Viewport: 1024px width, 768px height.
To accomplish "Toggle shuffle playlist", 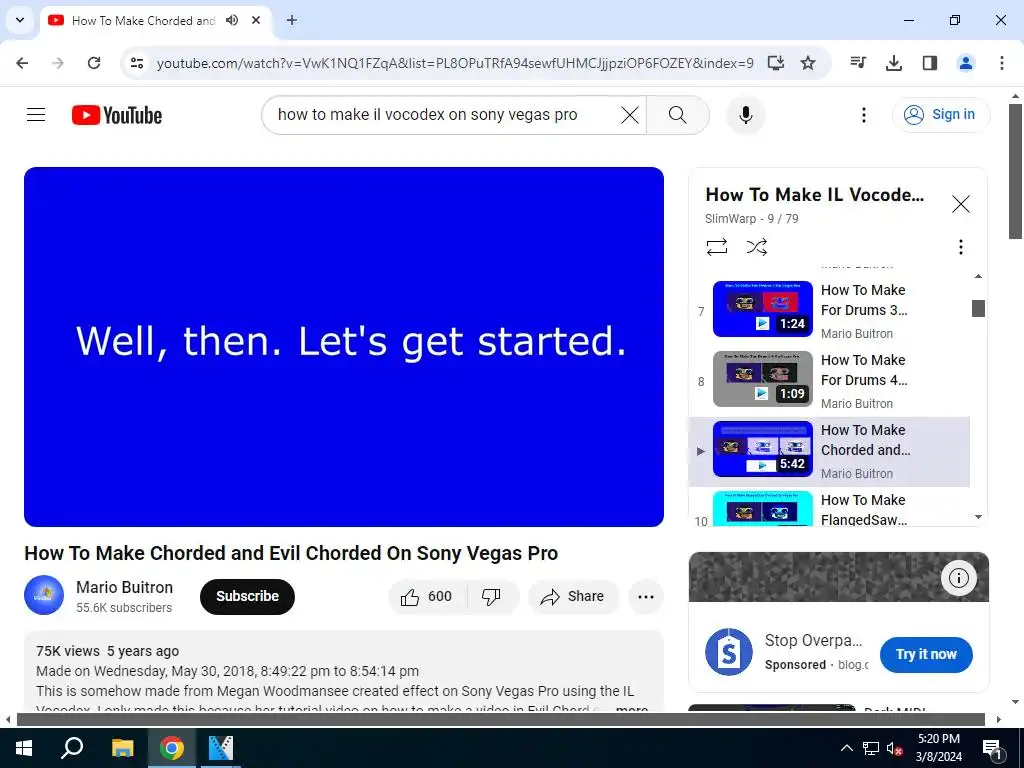I will (756, 247).
